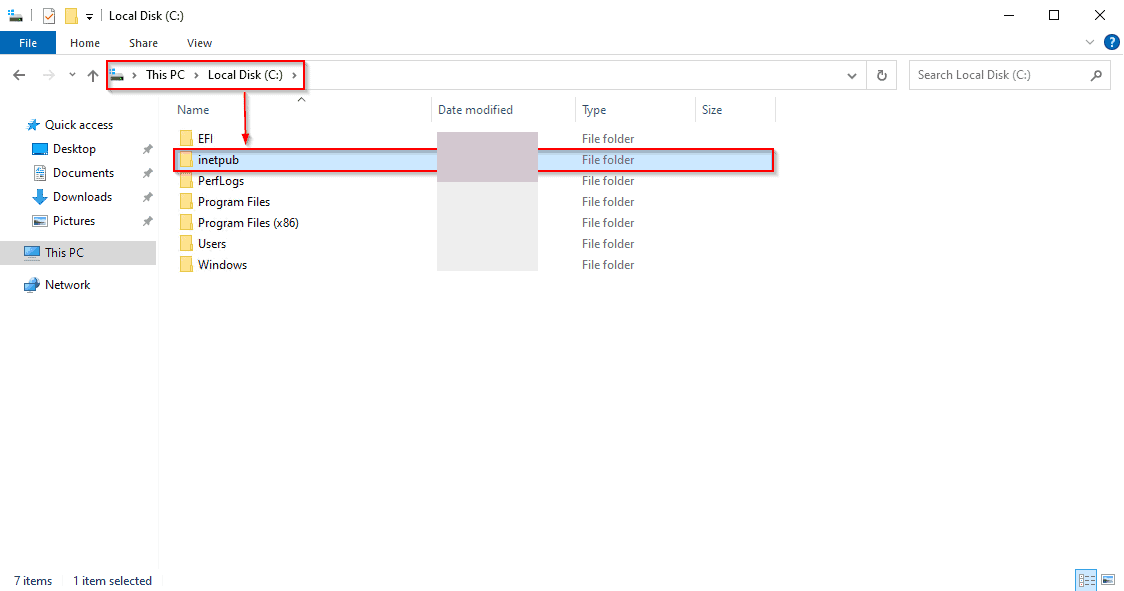Select the Users folder
Viewport: 1124px width, 591px height.
point(213,243)
